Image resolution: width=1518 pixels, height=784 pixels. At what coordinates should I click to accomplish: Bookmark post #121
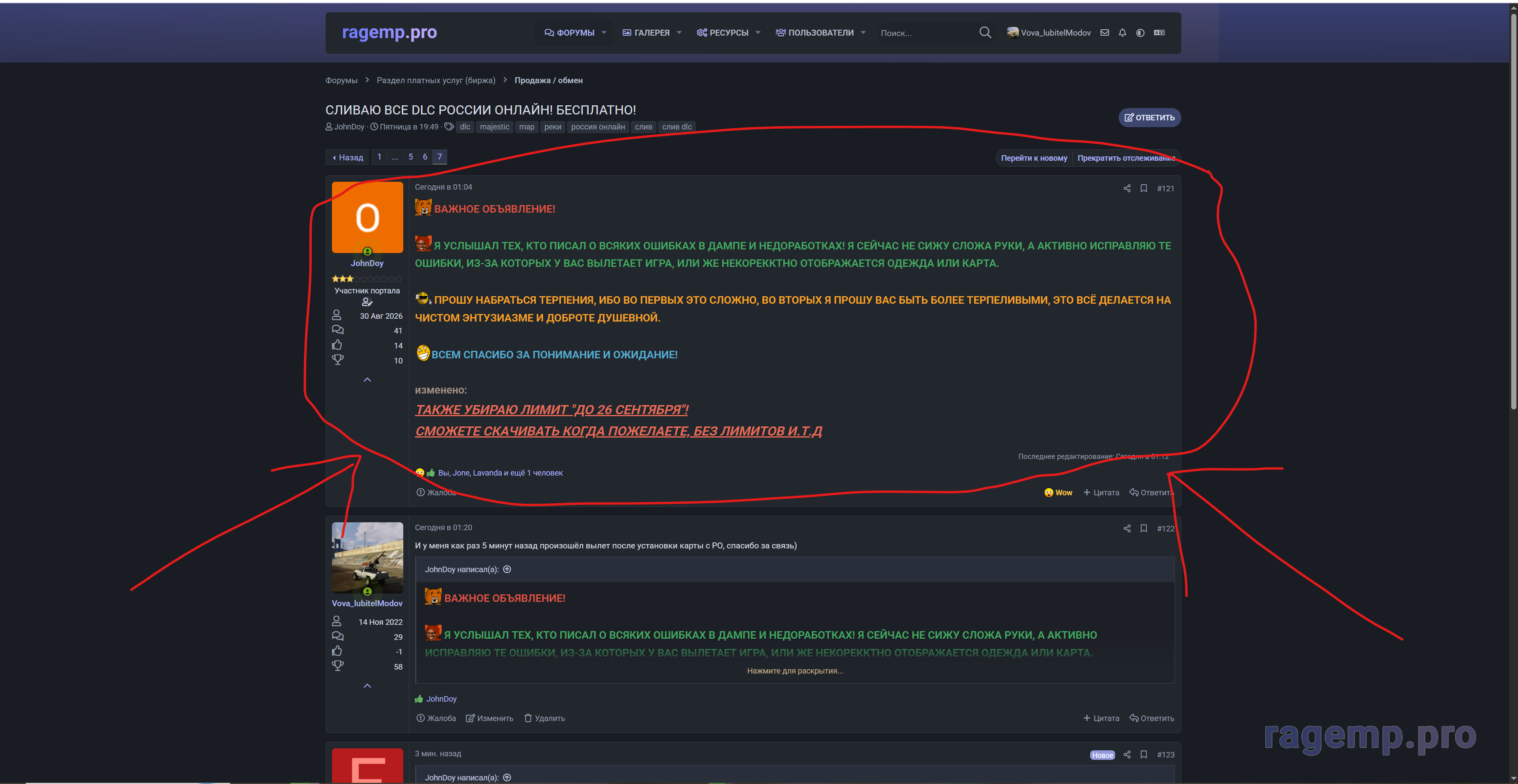(1144, 188)
